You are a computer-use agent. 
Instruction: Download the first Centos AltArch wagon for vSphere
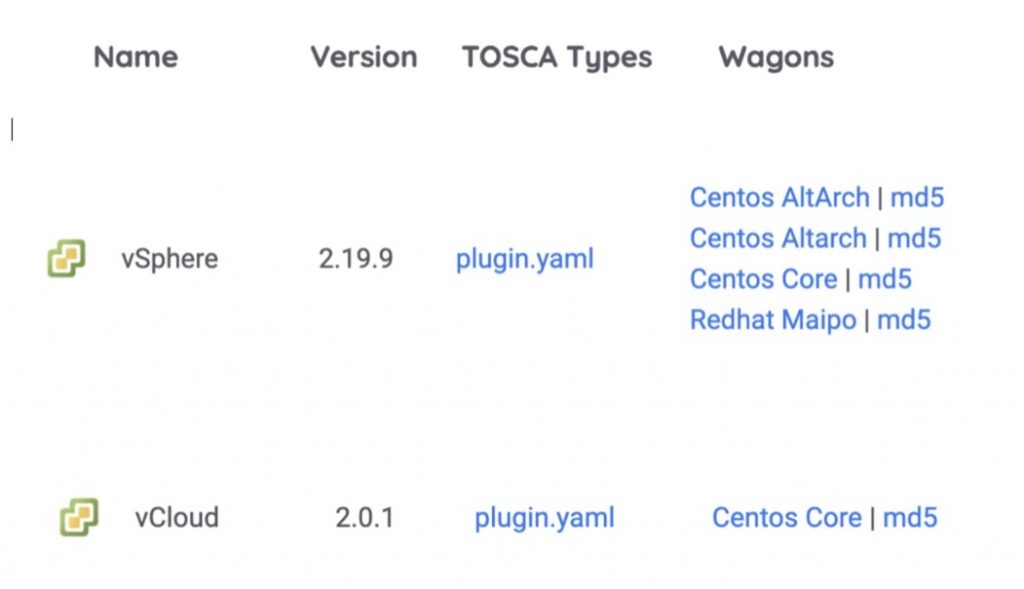(779, 198)
